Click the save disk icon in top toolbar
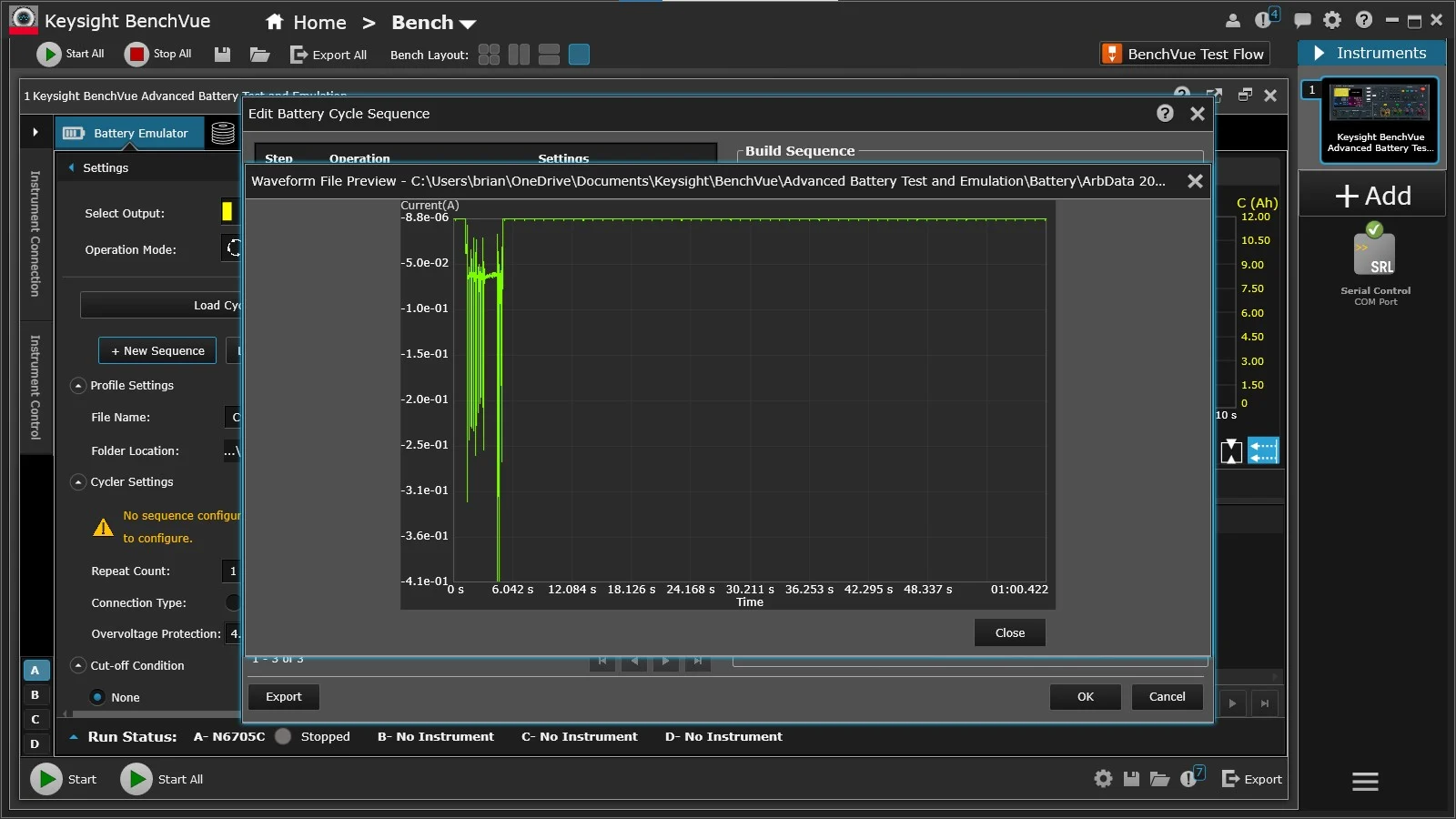 tap(222, 55)
